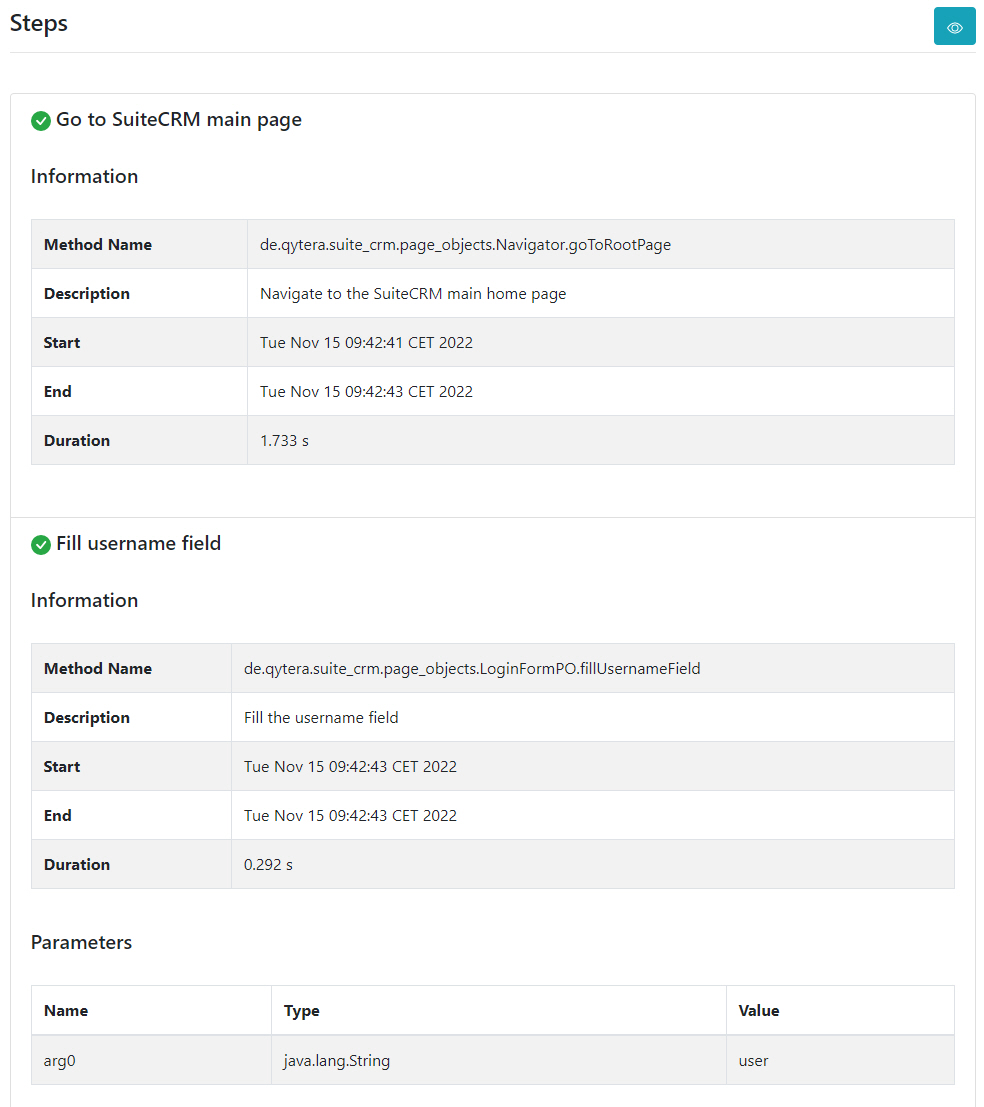Click green check icon for Fill username field
Viewport: 984px width, 1107px height.
(41, 544)
